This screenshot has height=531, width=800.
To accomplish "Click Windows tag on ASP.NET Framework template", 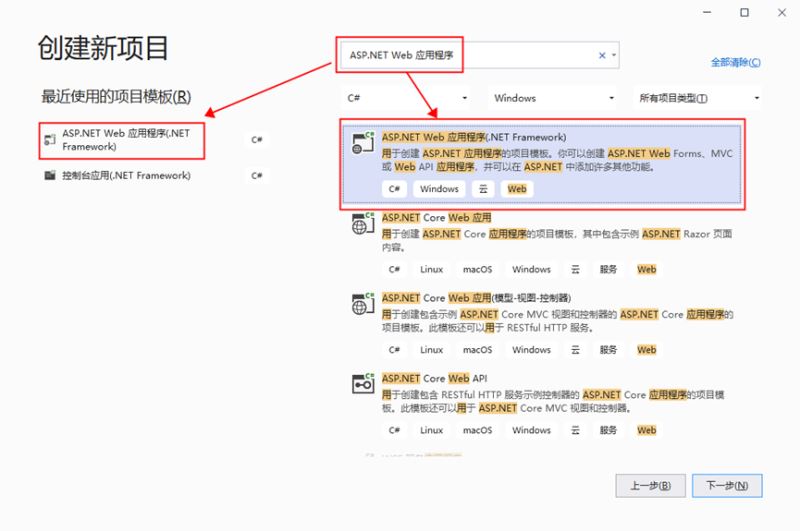I will (439, 189).
